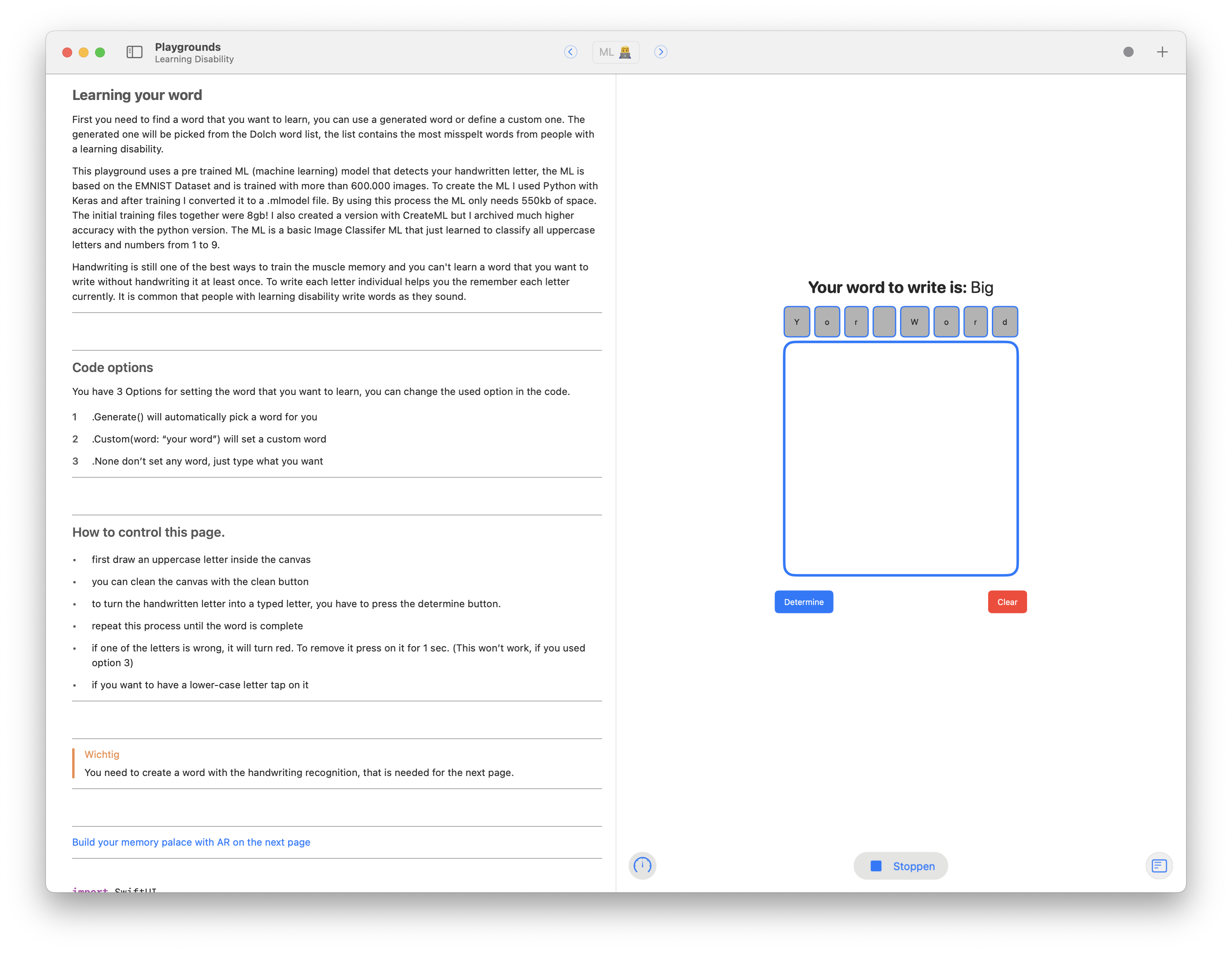Open the ML page selector

616,52
